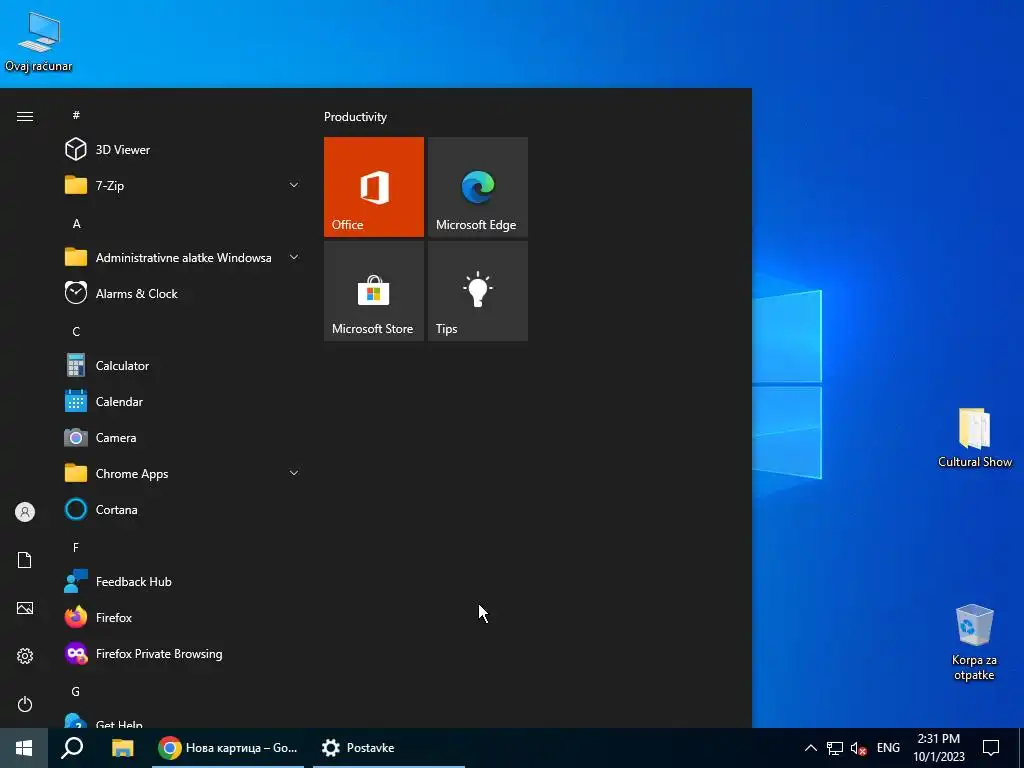Open Calculator app icon
The width and height of the screenshot is (1024, 768).
[76, 366]
